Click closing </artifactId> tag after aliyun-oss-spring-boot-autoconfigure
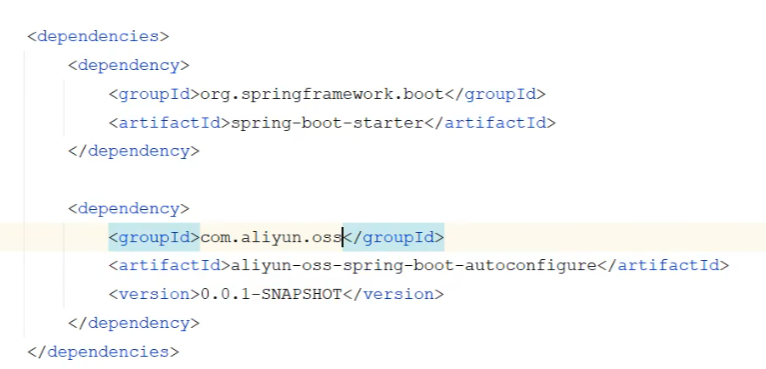The height and width of the screenshot is (369, 766). tap(663, 266)
